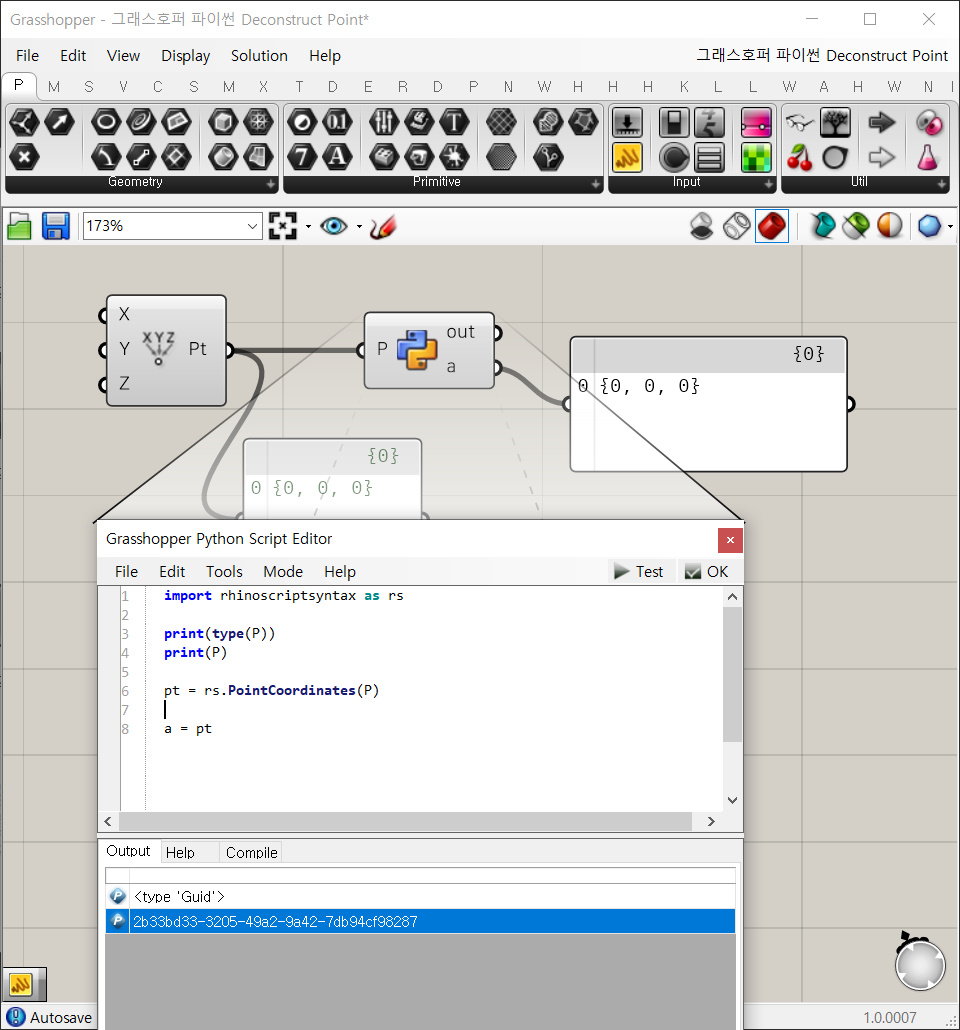The image size is (960, 1030).
Task: Switch to the V ribbon tab
Action: [124, 87]
